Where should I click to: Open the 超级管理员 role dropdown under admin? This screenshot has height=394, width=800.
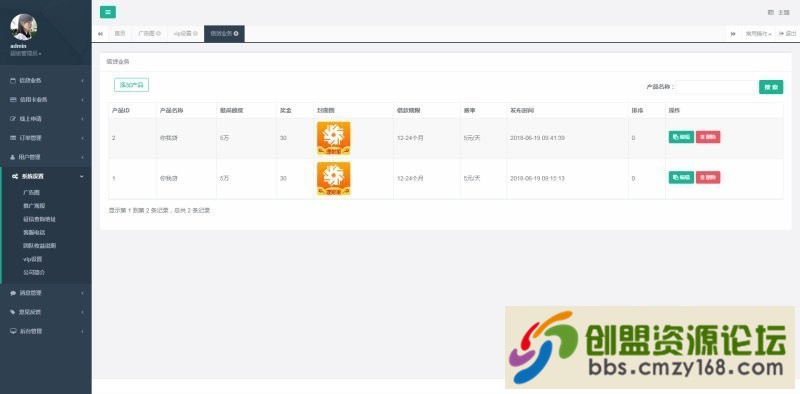[26, 53]
